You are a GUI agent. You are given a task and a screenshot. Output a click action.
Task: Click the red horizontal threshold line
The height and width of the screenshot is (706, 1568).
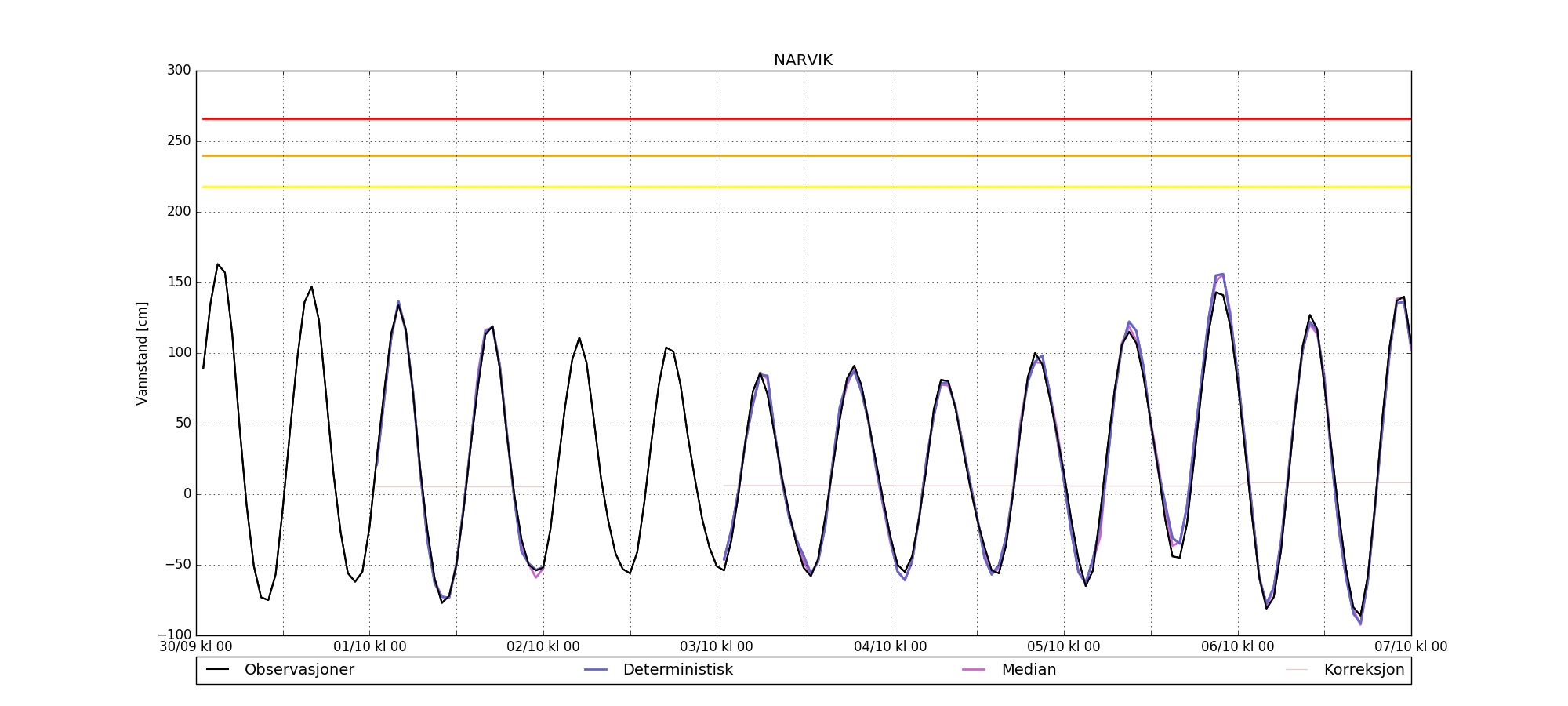pos(803,118)
